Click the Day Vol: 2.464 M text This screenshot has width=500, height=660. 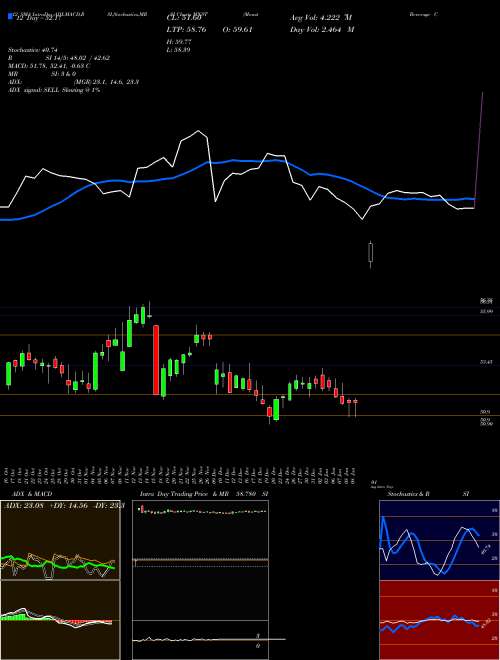click(x=322, y=29)
